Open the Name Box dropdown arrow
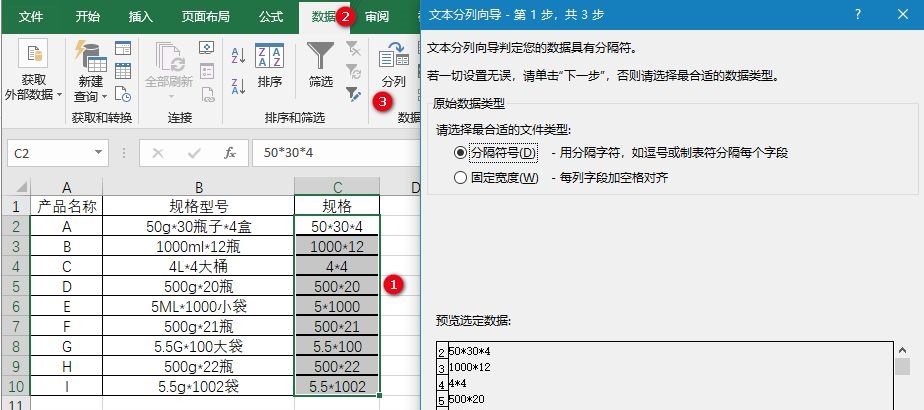Screen dimensions: 924x410 pyautogui.click(x=98, y=153)
